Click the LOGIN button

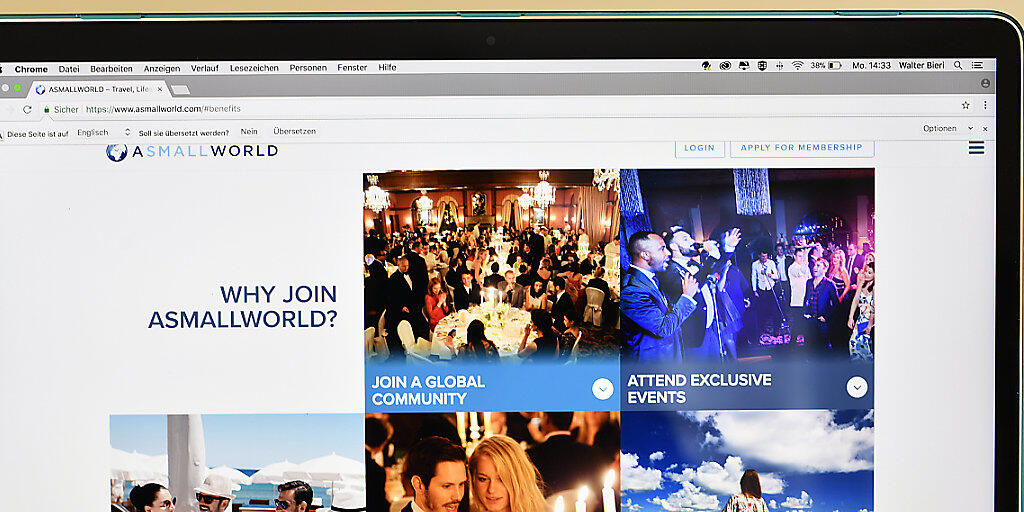[699, 148]
